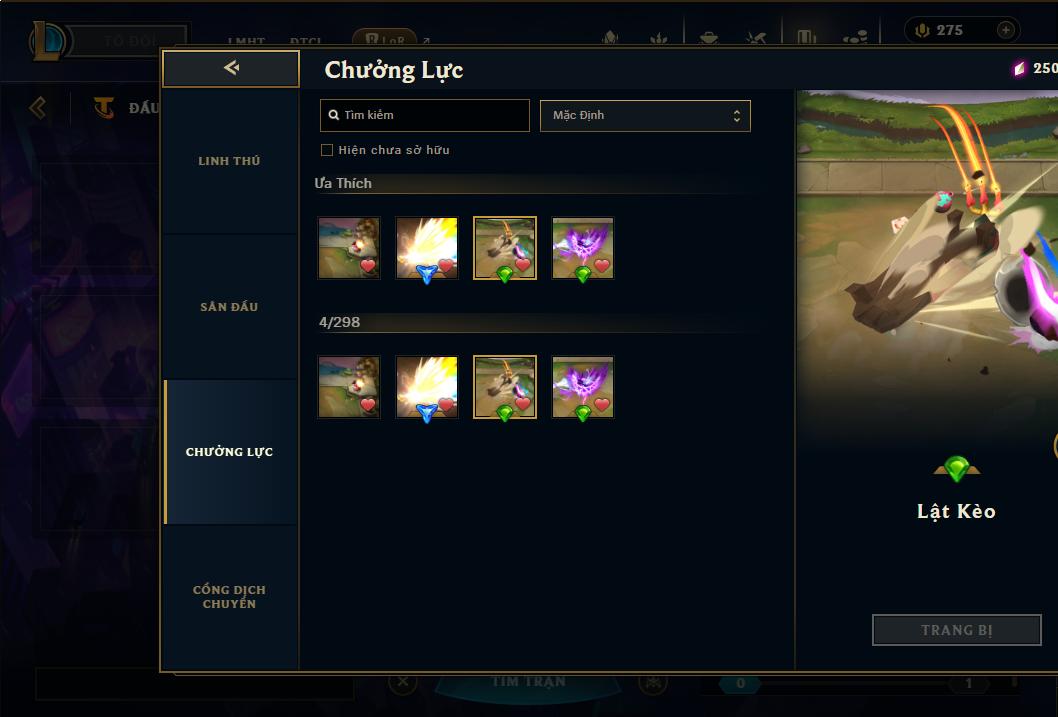Open the Mặc Định sort dropdown
Image resolution: width=1058 pixels, height=717 pixels.
pos(645,115)
